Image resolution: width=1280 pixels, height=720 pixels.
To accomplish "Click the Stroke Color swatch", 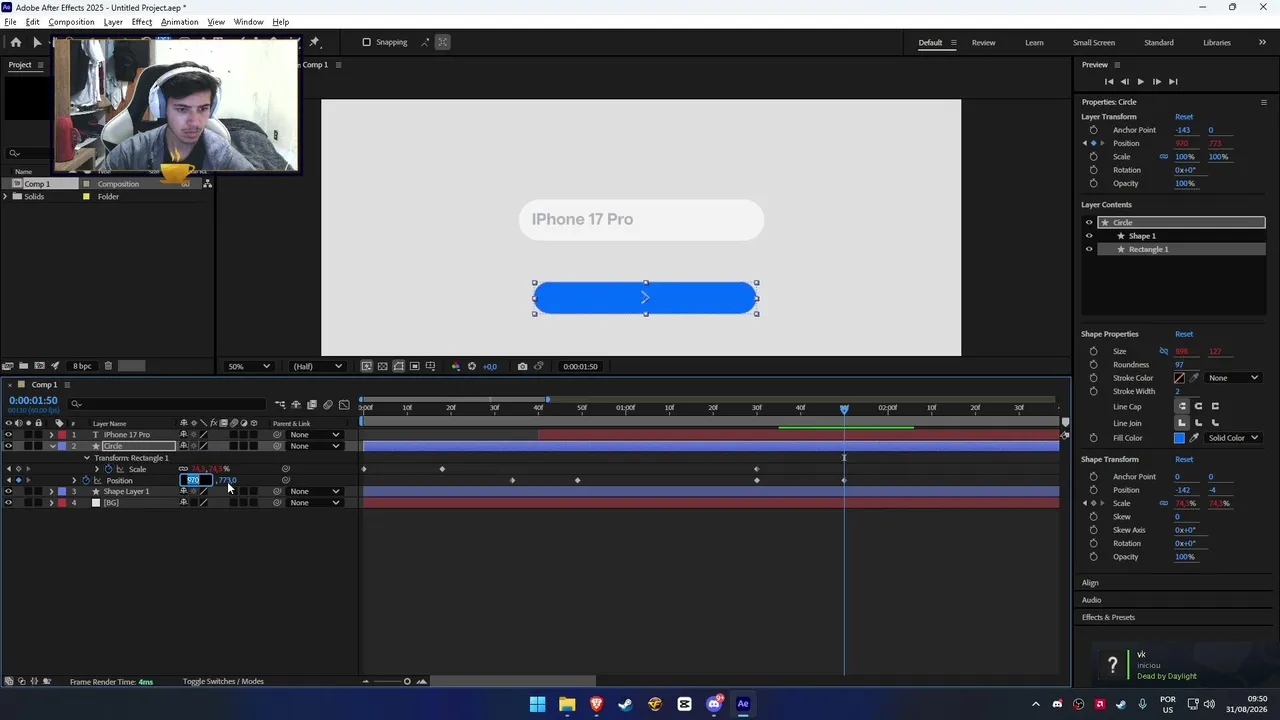I will tap(1179, 378).
